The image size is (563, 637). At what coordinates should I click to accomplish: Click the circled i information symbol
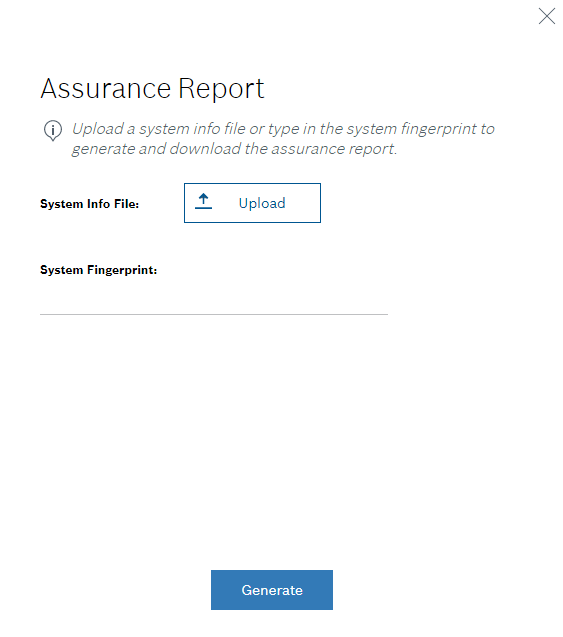click(x=53, y=130)
